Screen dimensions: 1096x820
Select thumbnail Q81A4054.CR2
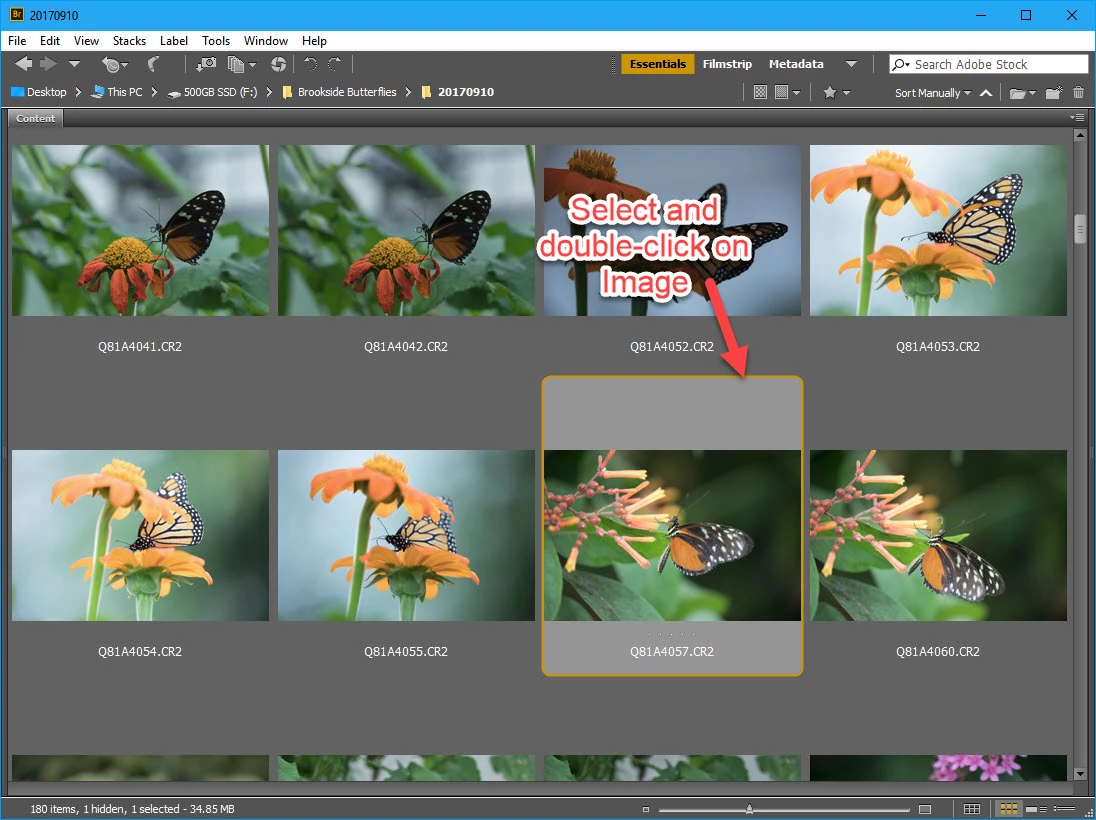click(x=140, y=535)
